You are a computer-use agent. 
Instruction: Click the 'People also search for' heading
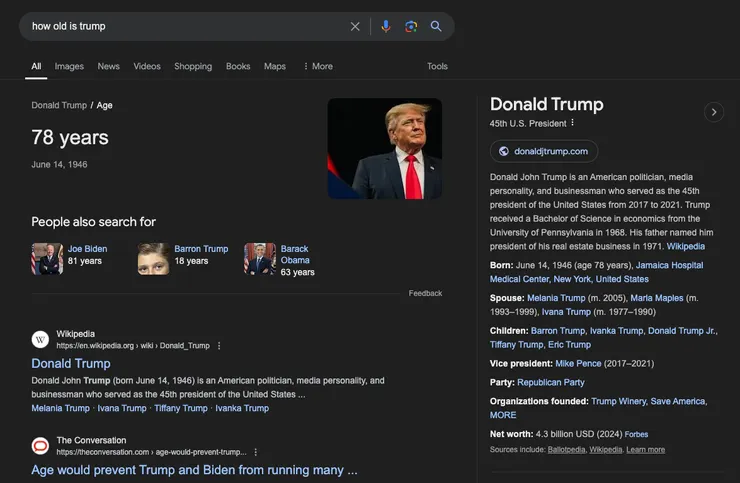pyautogui.click(x=93, y=222)
